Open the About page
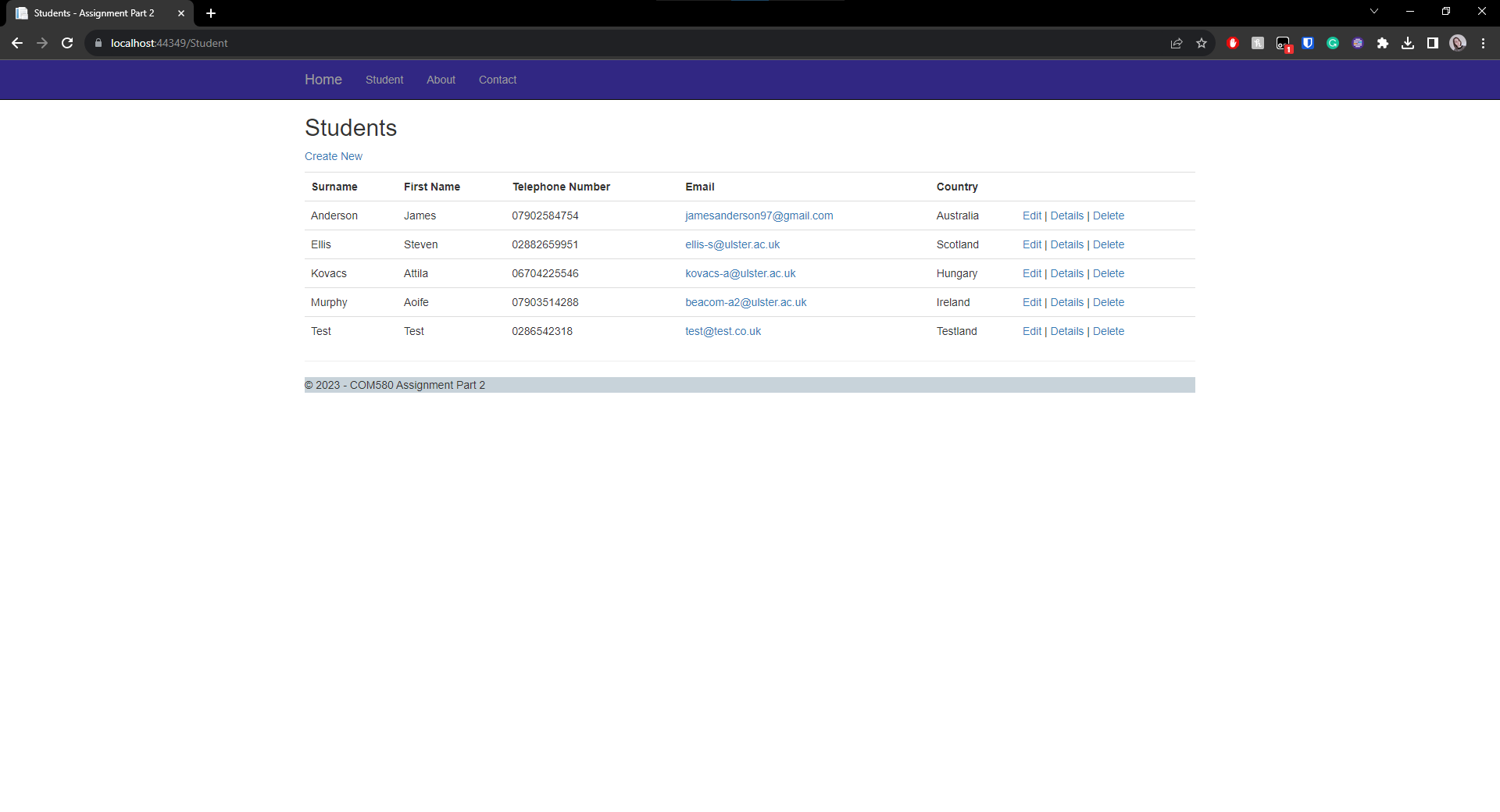This screenshot has height=812, width=1500. [441, 80]
